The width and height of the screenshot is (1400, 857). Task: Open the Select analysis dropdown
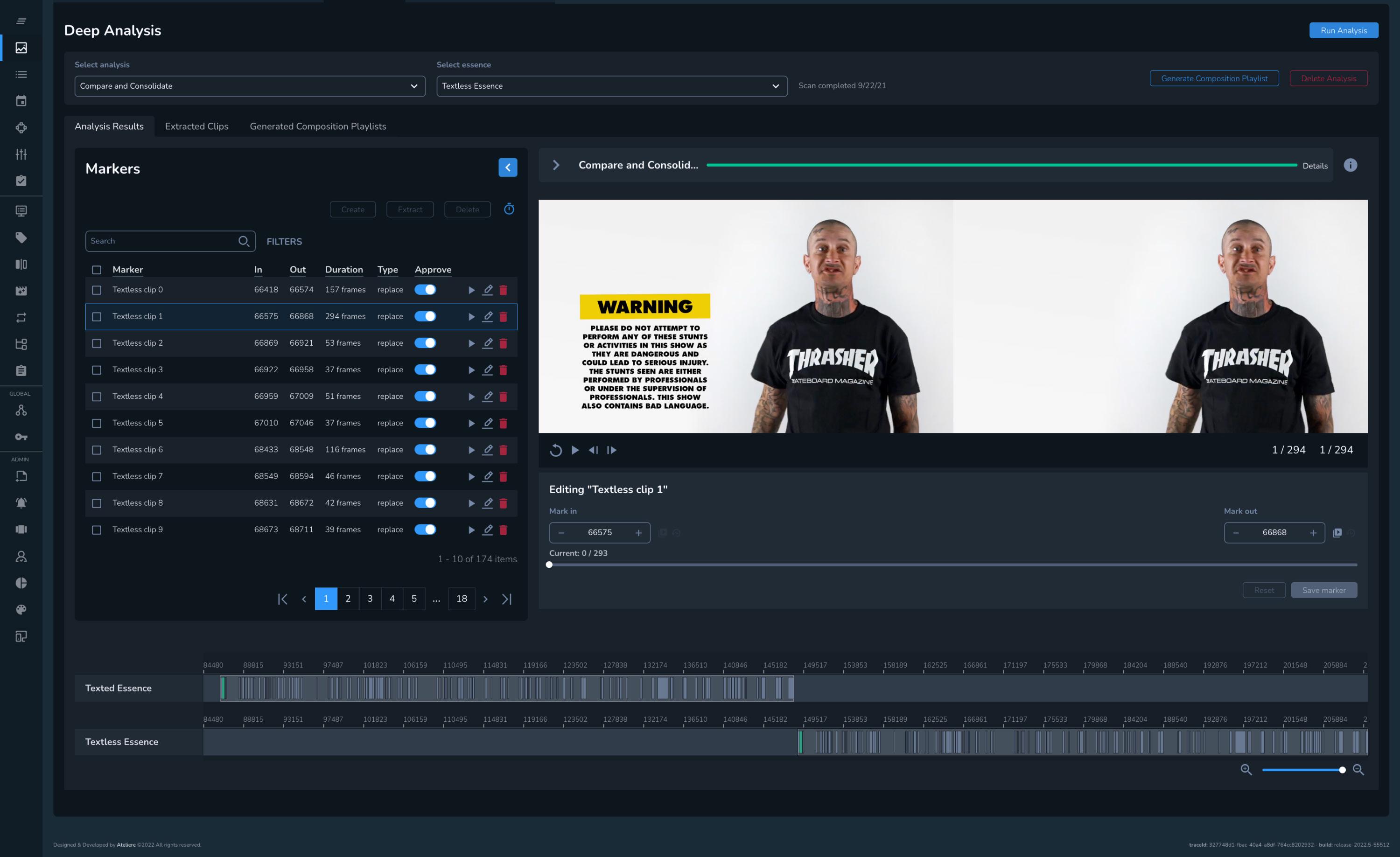tap(249, 86)
